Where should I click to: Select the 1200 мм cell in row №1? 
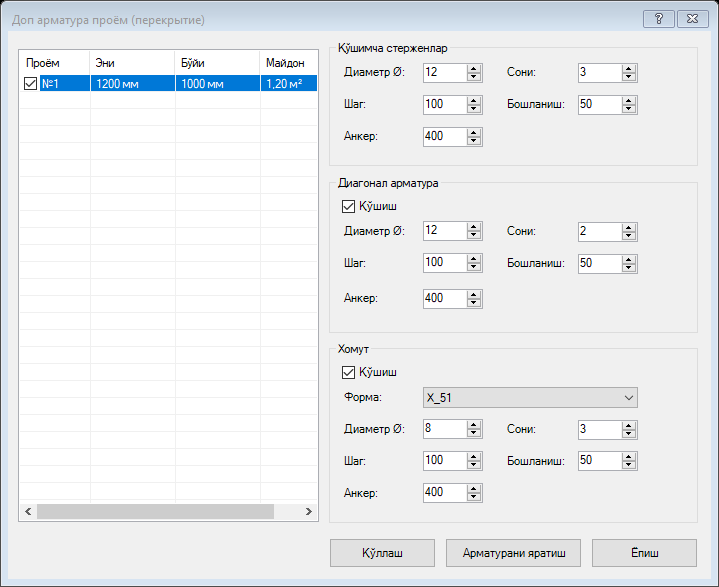[x=133, y=83]
